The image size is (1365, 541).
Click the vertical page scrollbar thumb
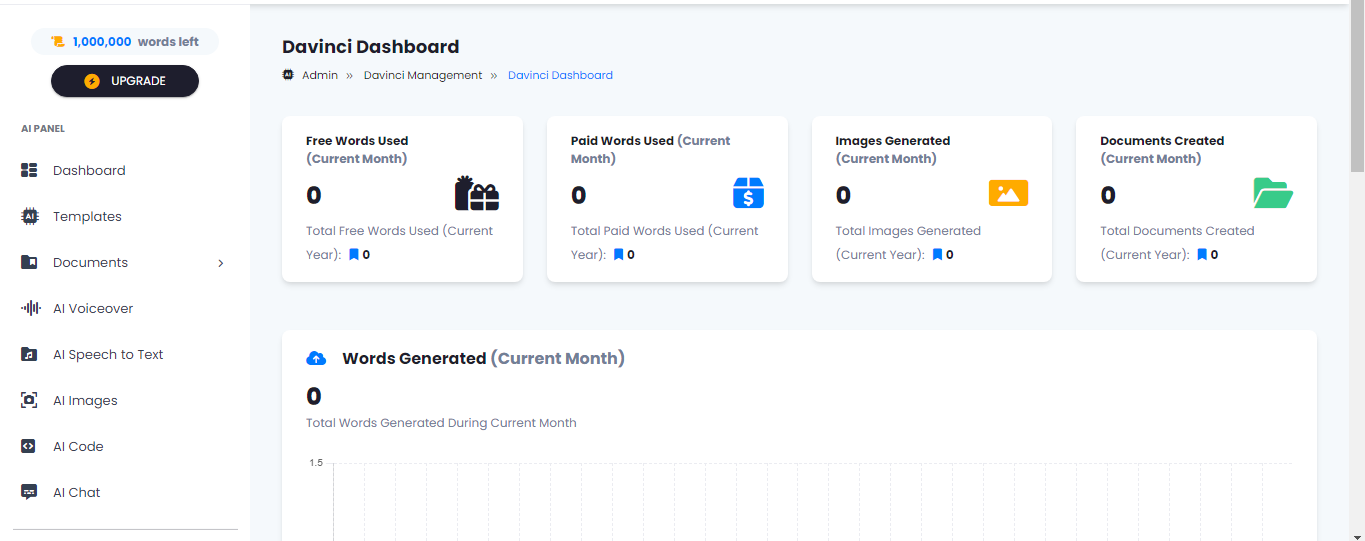click(1357, 90)
